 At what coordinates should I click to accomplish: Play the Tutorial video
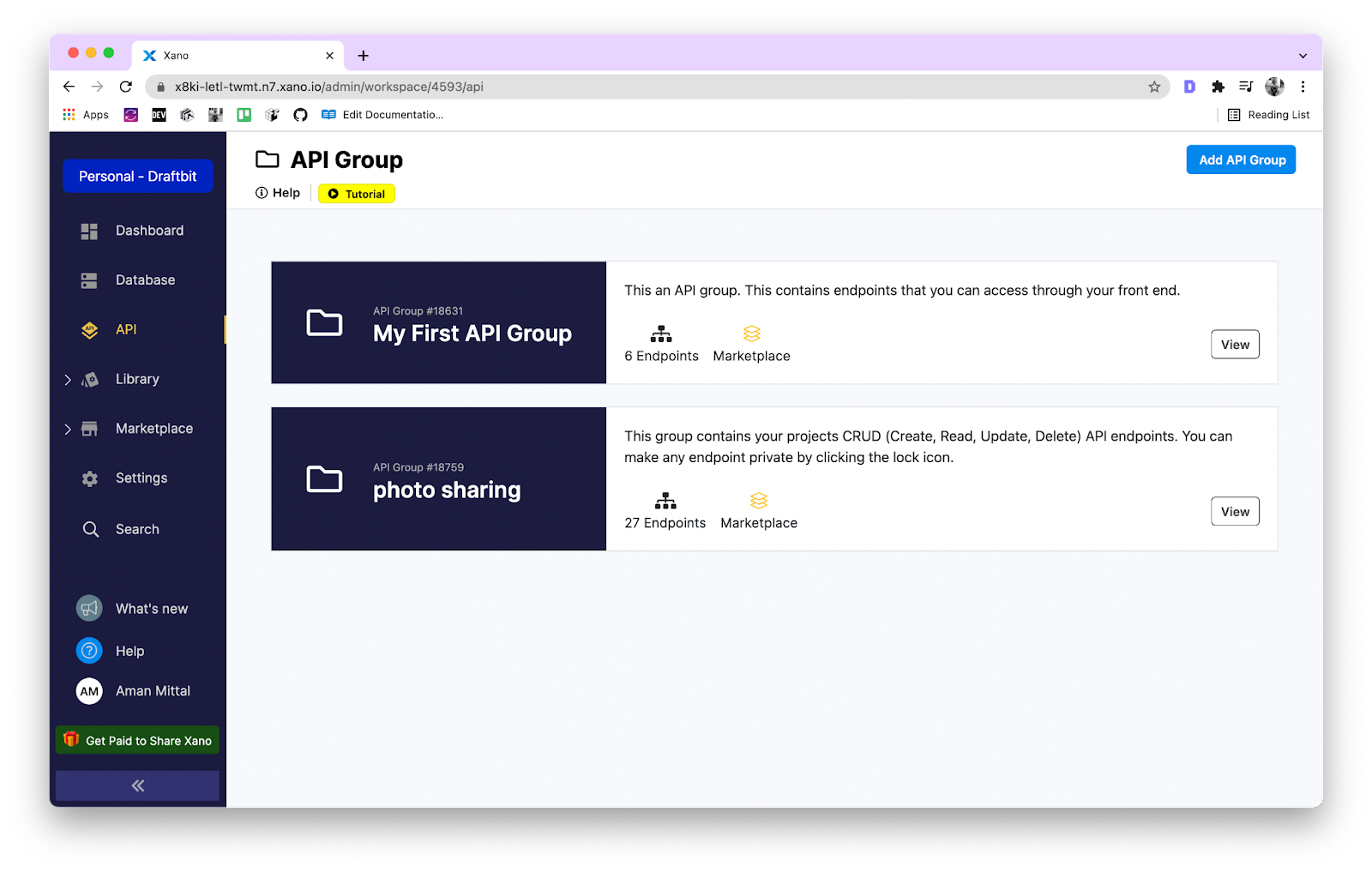coord(356,193)
